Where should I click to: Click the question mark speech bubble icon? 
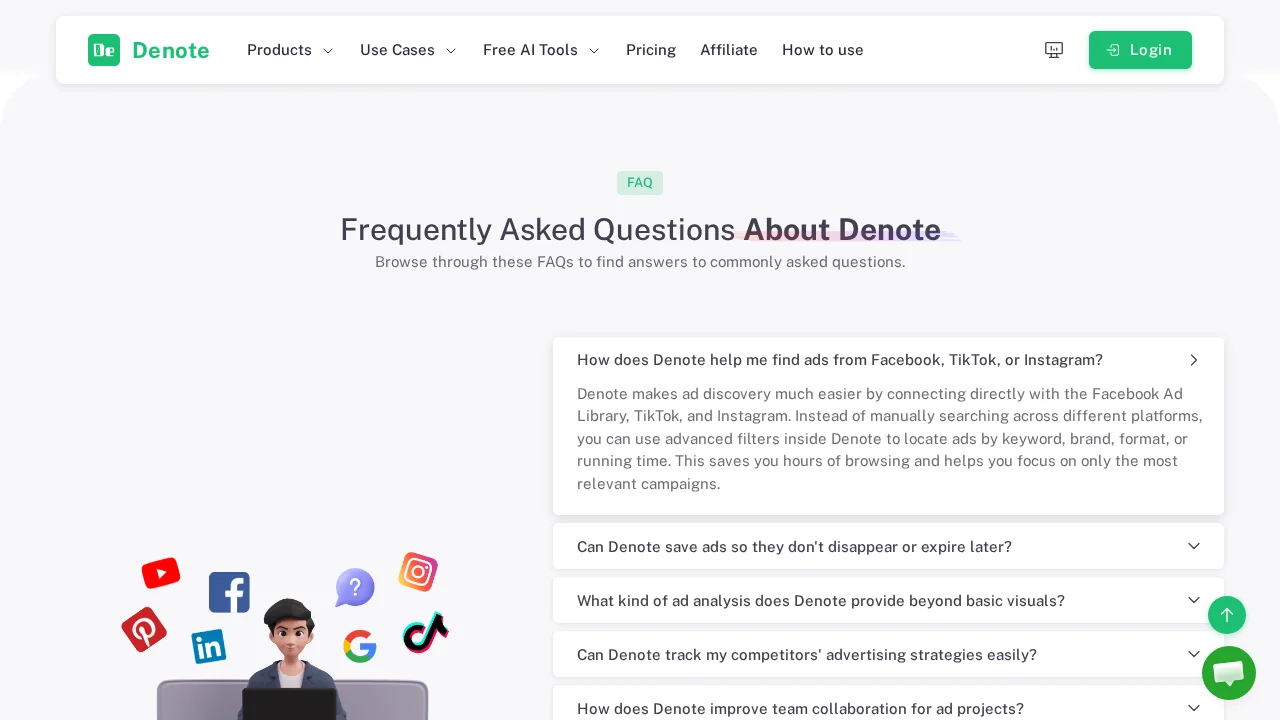pos(355,588)
